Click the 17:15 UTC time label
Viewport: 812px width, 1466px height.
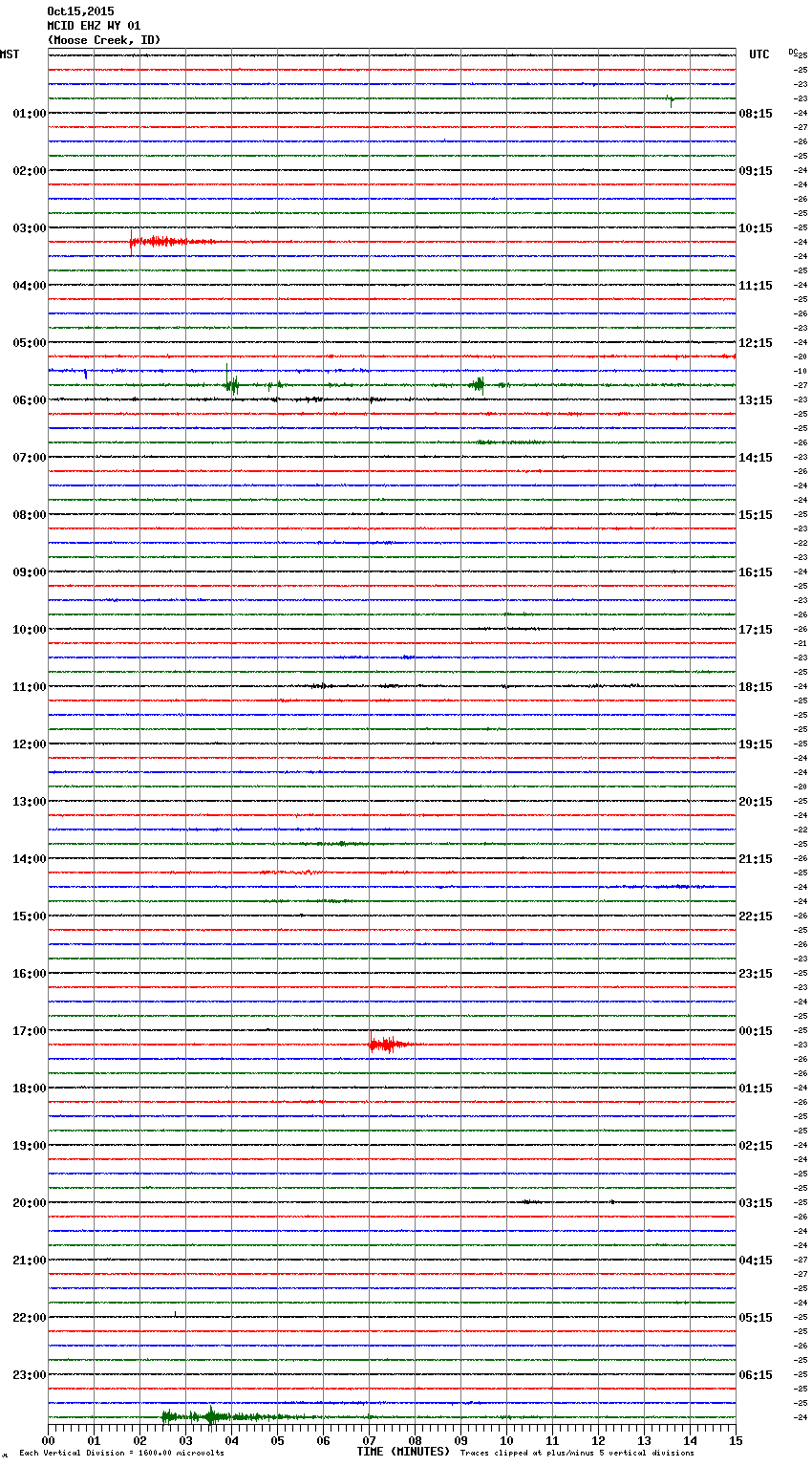pos(756,630)
